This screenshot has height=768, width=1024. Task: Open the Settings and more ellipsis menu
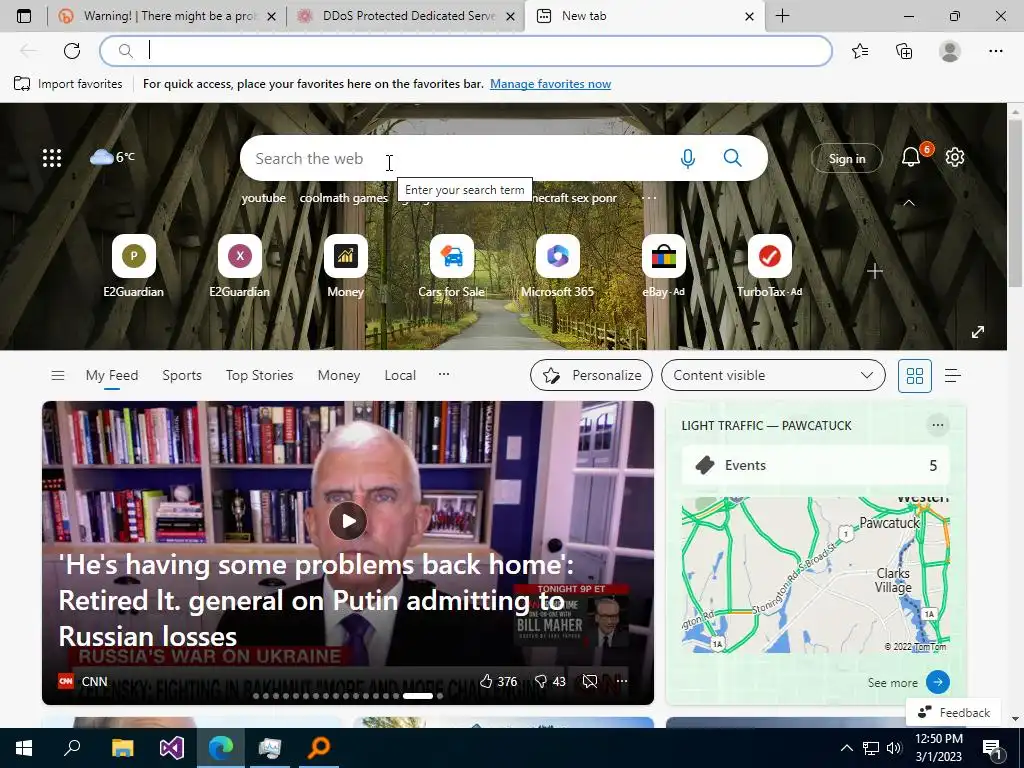[x=995, y=51]
